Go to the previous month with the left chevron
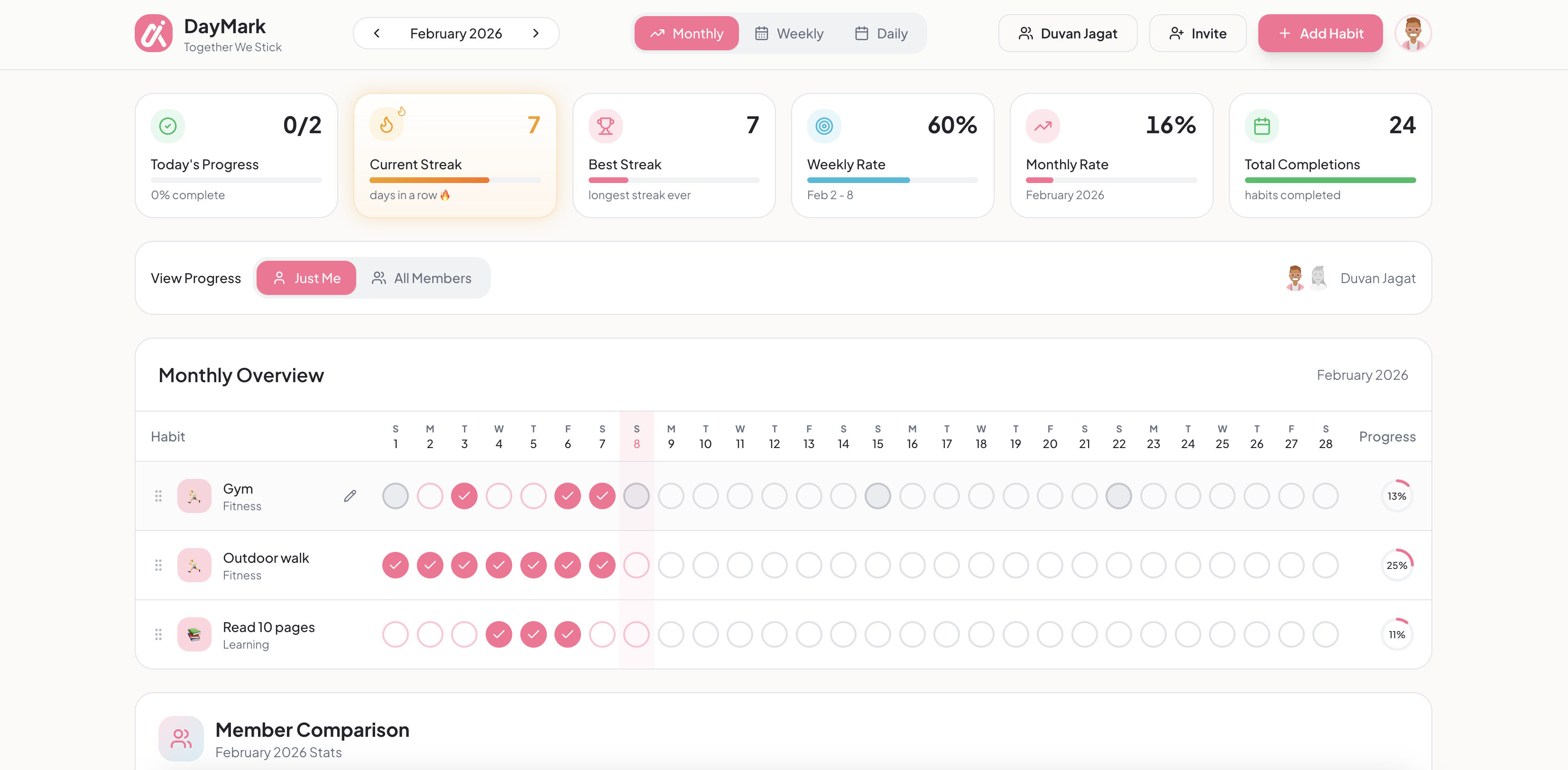 [376, 34]
